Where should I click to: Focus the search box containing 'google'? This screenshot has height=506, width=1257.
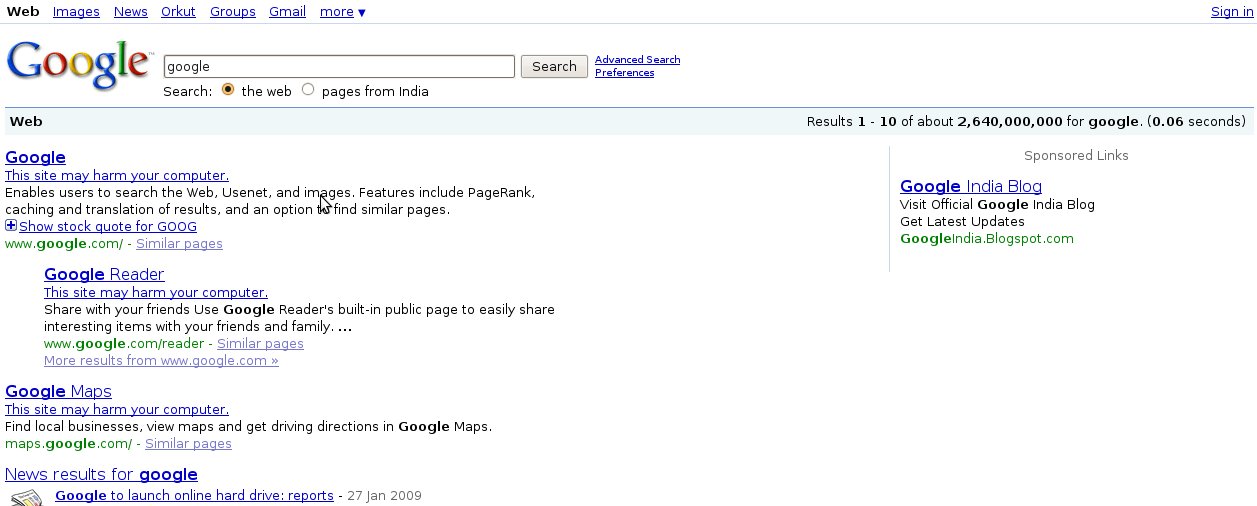pos(339,67)
